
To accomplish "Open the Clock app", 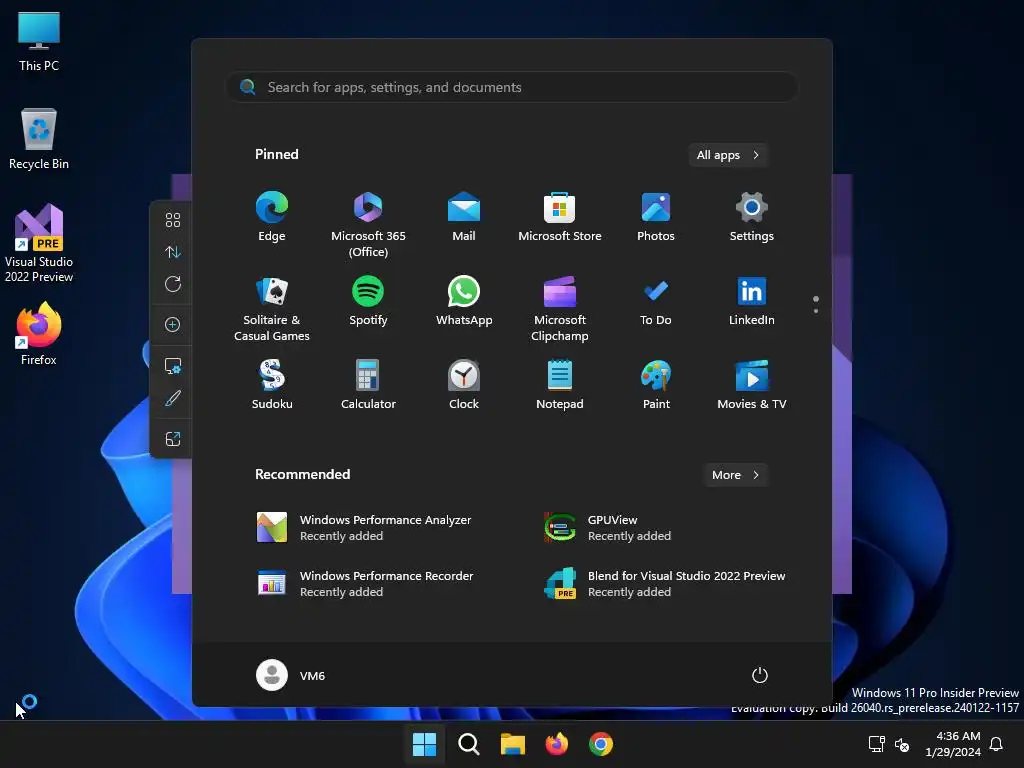I will click(464, 385).
